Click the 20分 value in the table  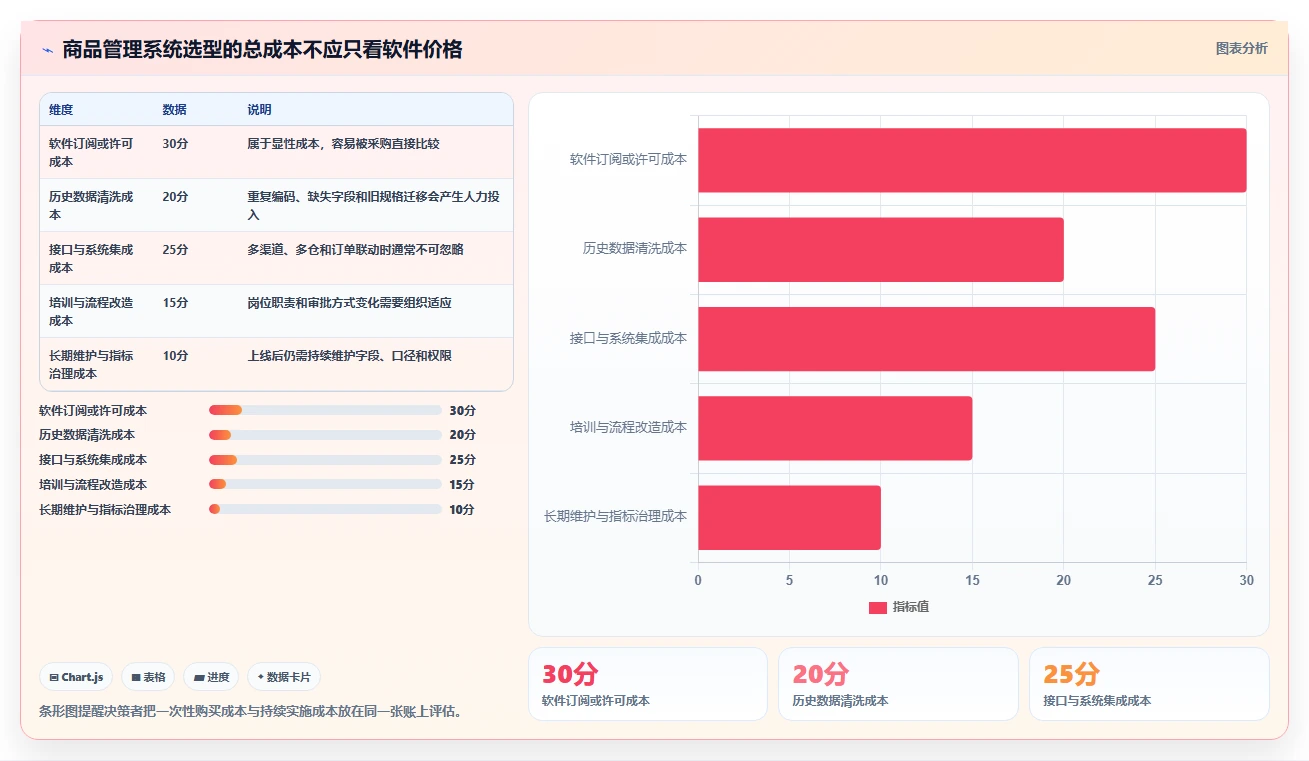coord(175,197)
